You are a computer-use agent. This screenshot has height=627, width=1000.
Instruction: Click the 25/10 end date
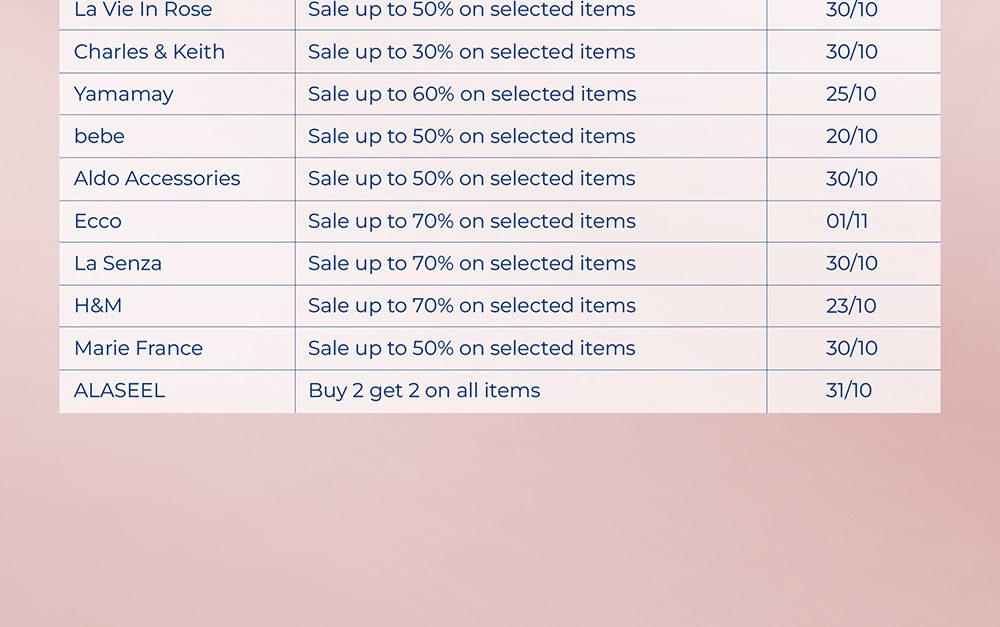[851, 94]
